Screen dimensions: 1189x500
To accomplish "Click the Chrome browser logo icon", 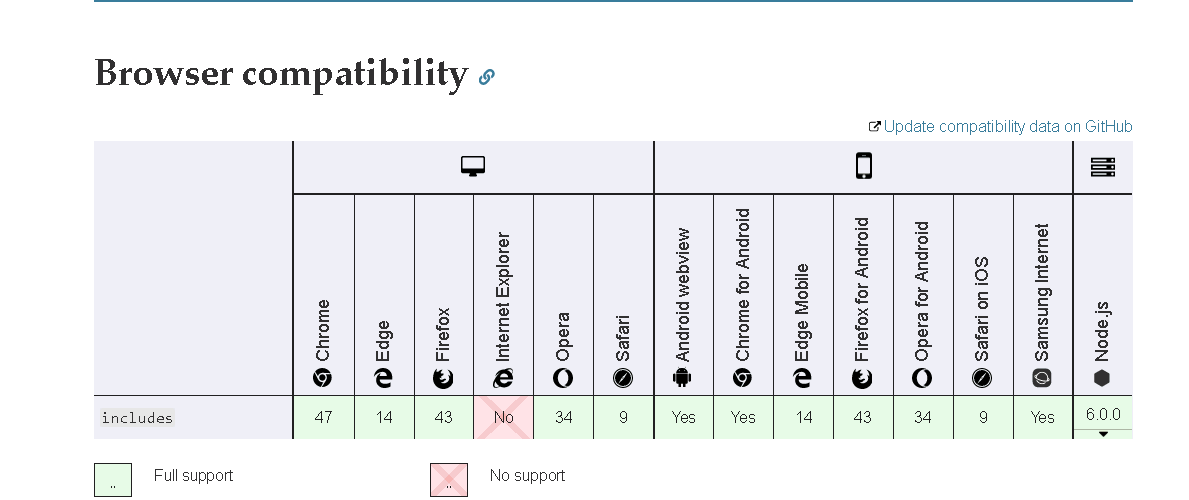I will pos(322,378).
